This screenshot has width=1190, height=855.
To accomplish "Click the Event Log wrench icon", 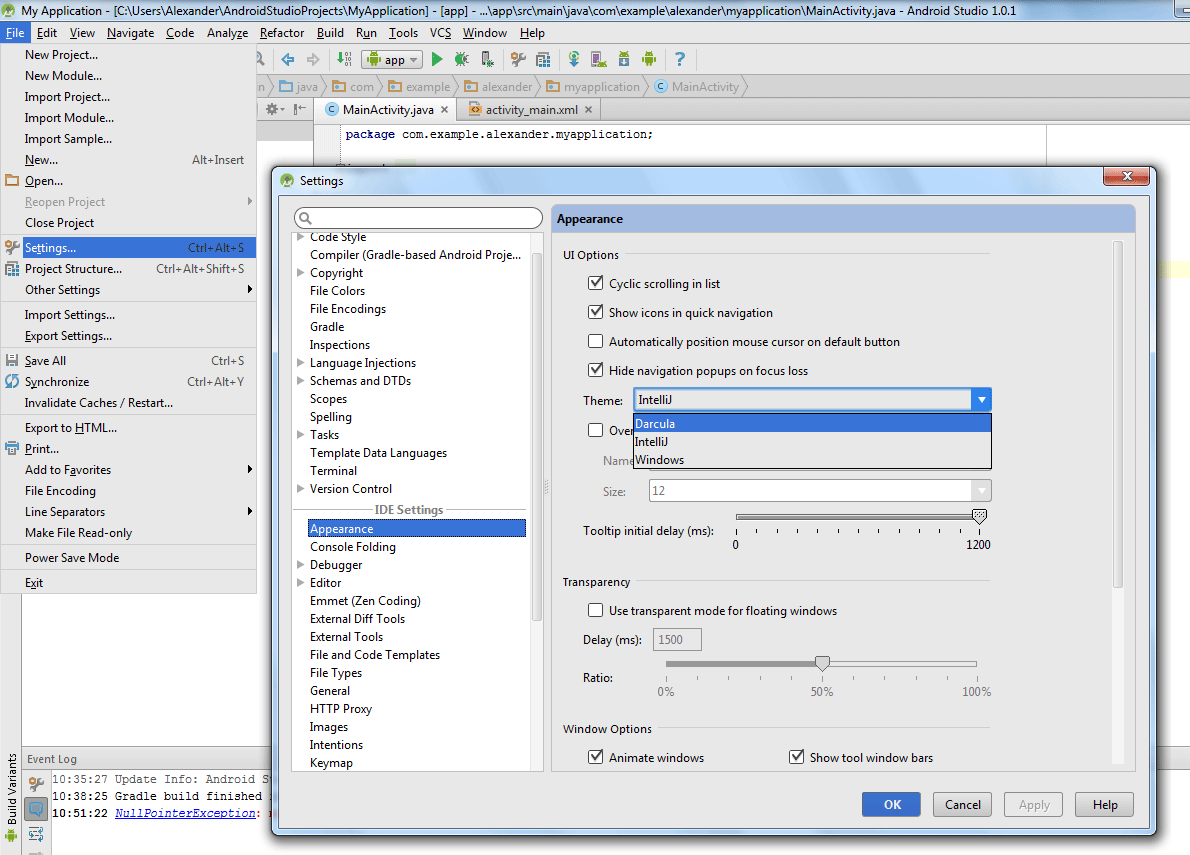I will pyautogui.click(x=36, y=784).
